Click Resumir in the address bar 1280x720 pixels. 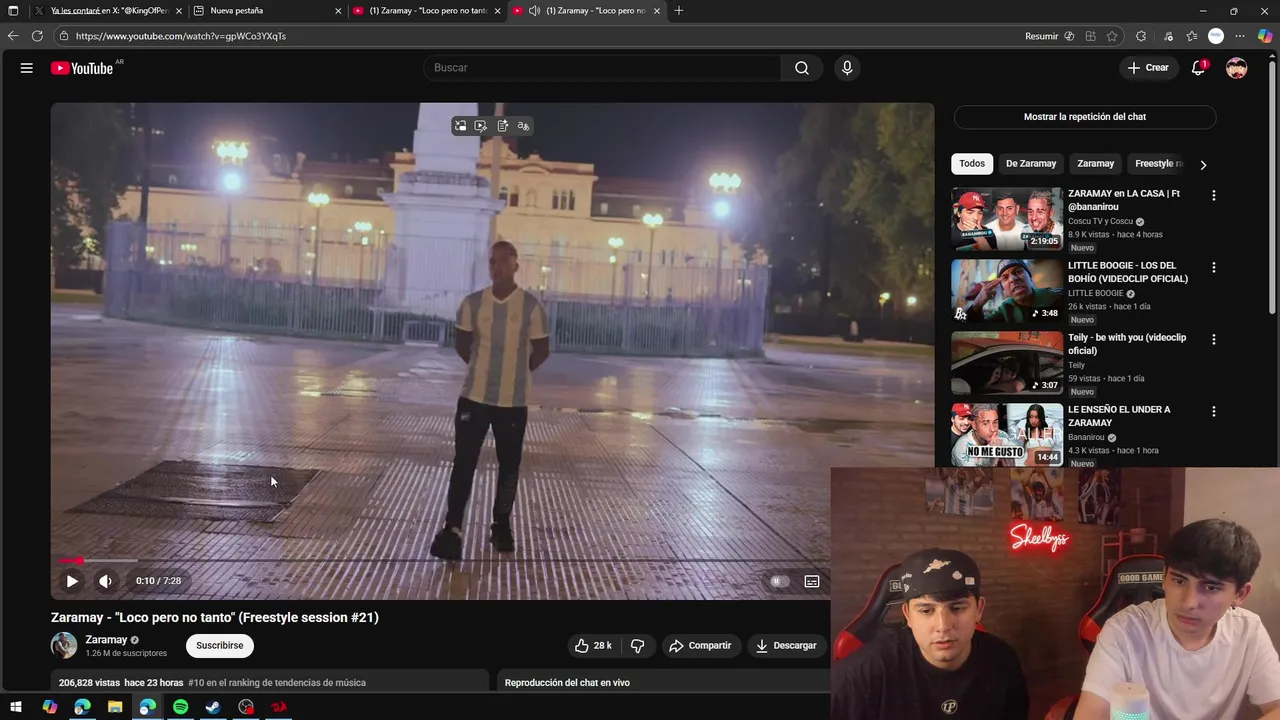[x=1041, y=36]
